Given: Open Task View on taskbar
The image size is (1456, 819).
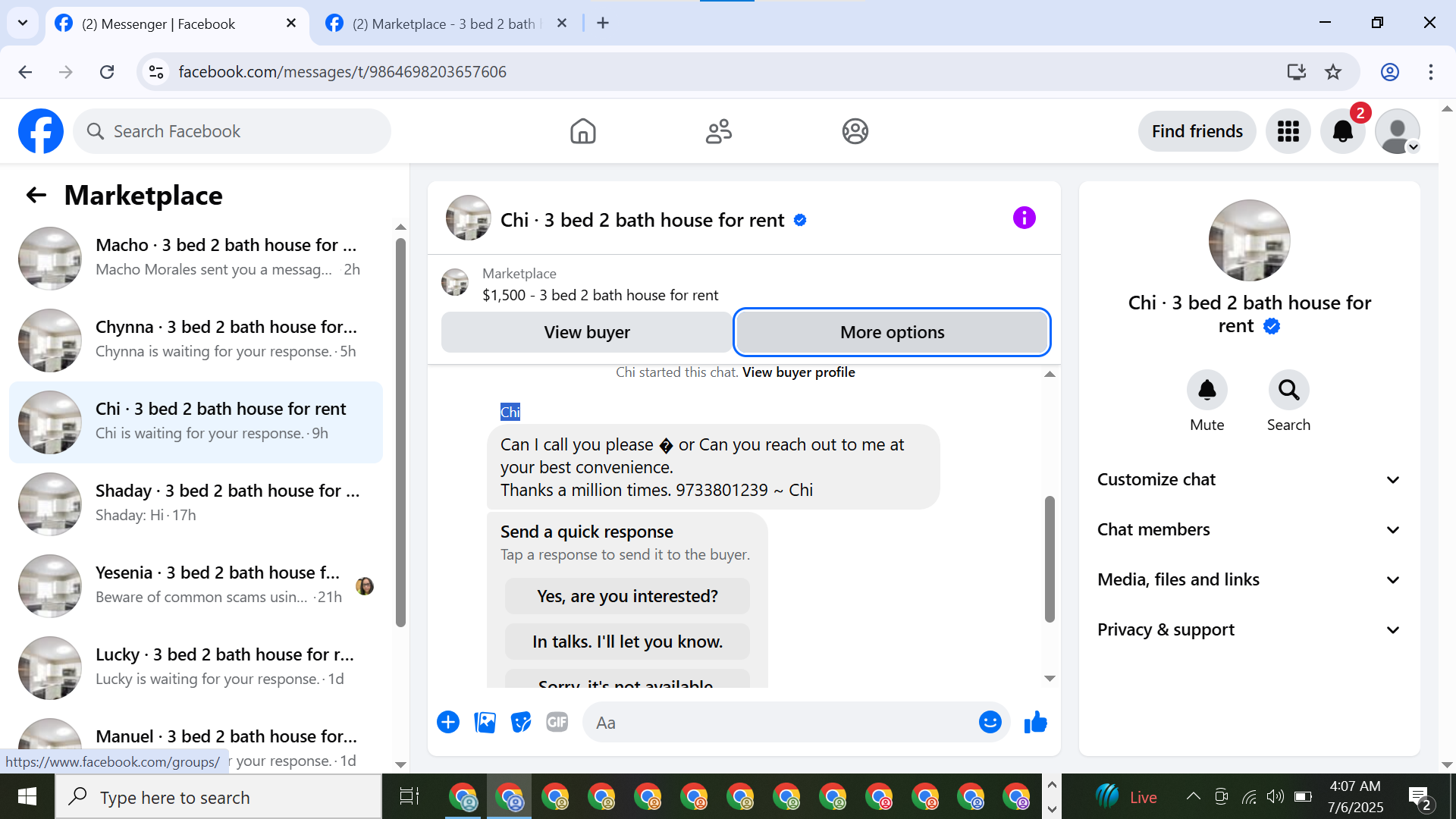Looking at the screenshot, I should pos(409,797).
